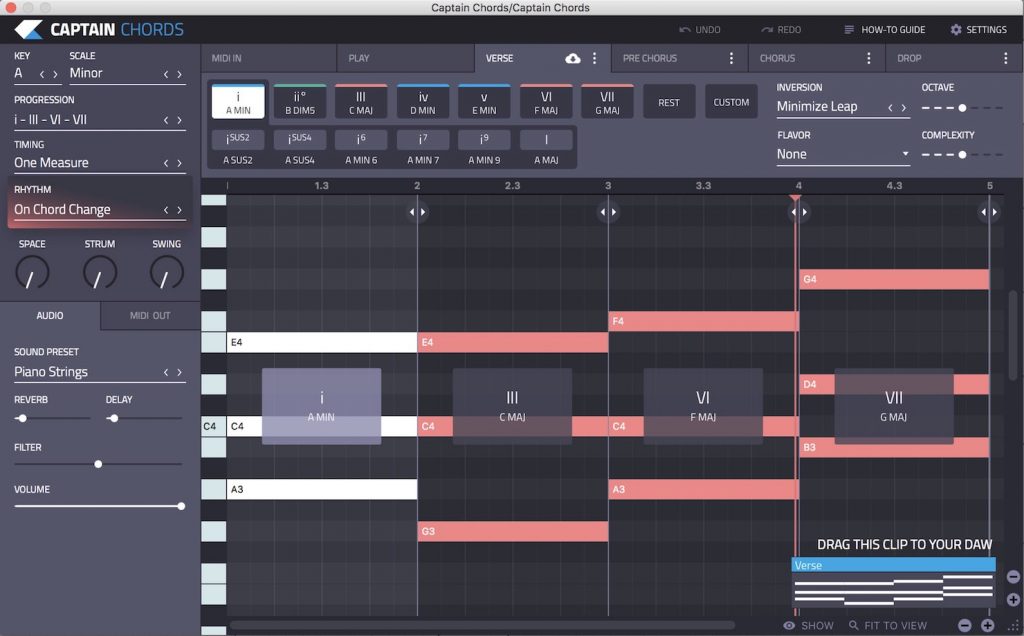Select the AUDIO tab
This screenshot has height=636, width=1024.
click(49, 316)
